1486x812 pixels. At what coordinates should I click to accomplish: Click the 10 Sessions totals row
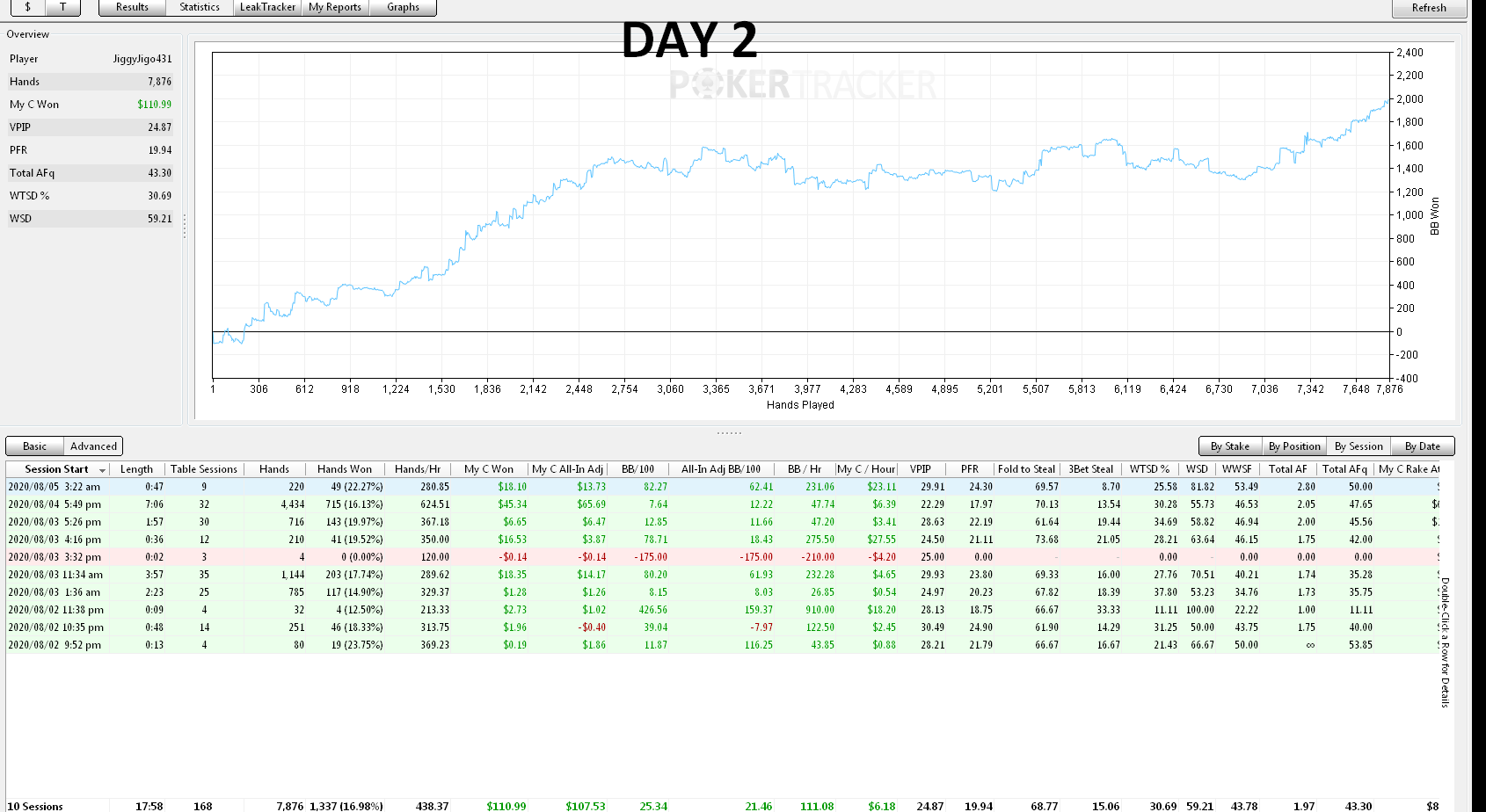pos(723,805)
